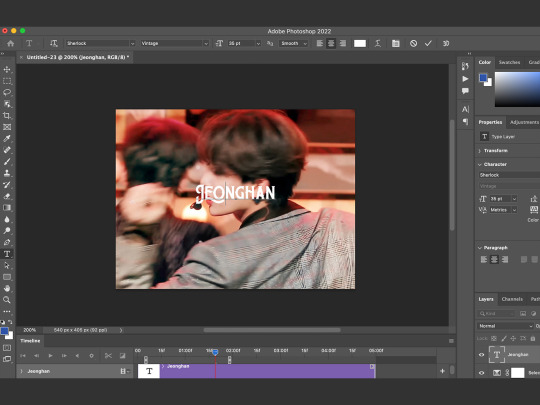Image resolution: width=540 pixels, height=405 pixels.
Task: Select the Frame tool
Action: point(7,127)
